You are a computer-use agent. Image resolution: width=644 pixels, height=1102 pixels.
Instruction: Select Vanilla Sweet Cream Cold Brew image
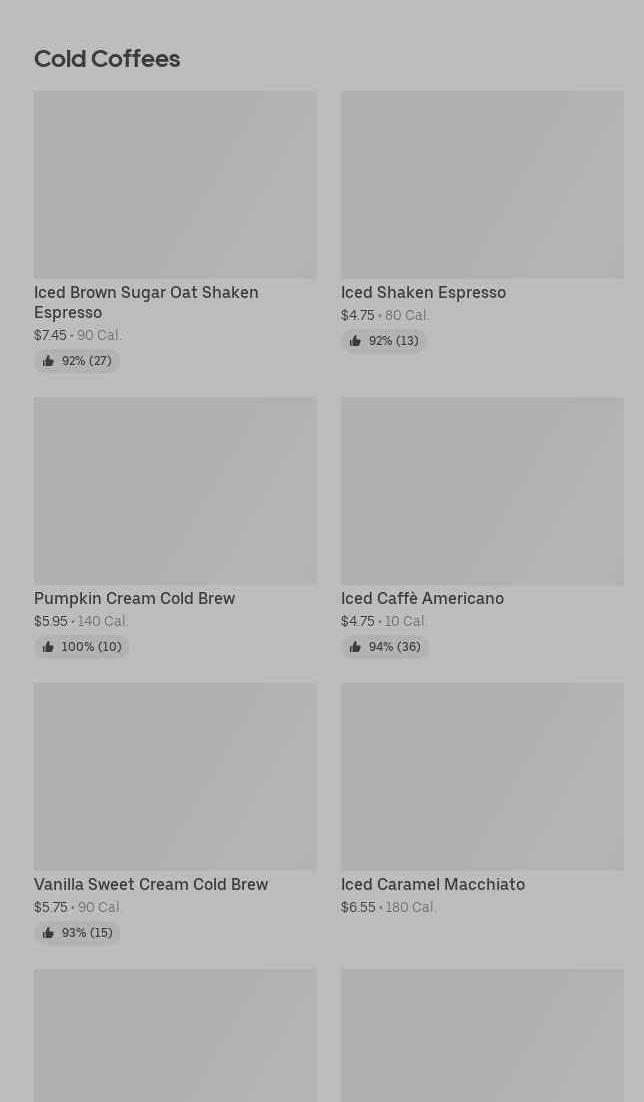coord(175,777)
